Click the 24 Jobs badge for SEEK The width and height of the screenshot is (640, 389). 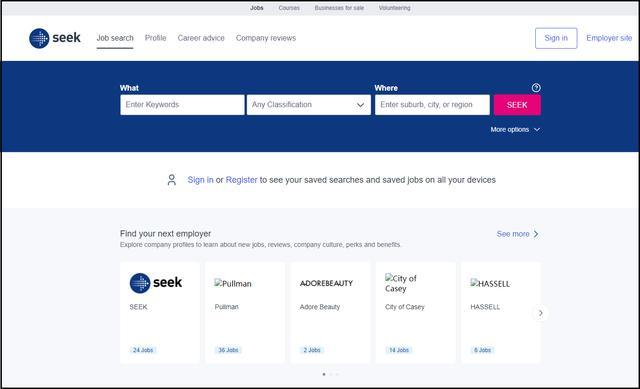(143, 350)
